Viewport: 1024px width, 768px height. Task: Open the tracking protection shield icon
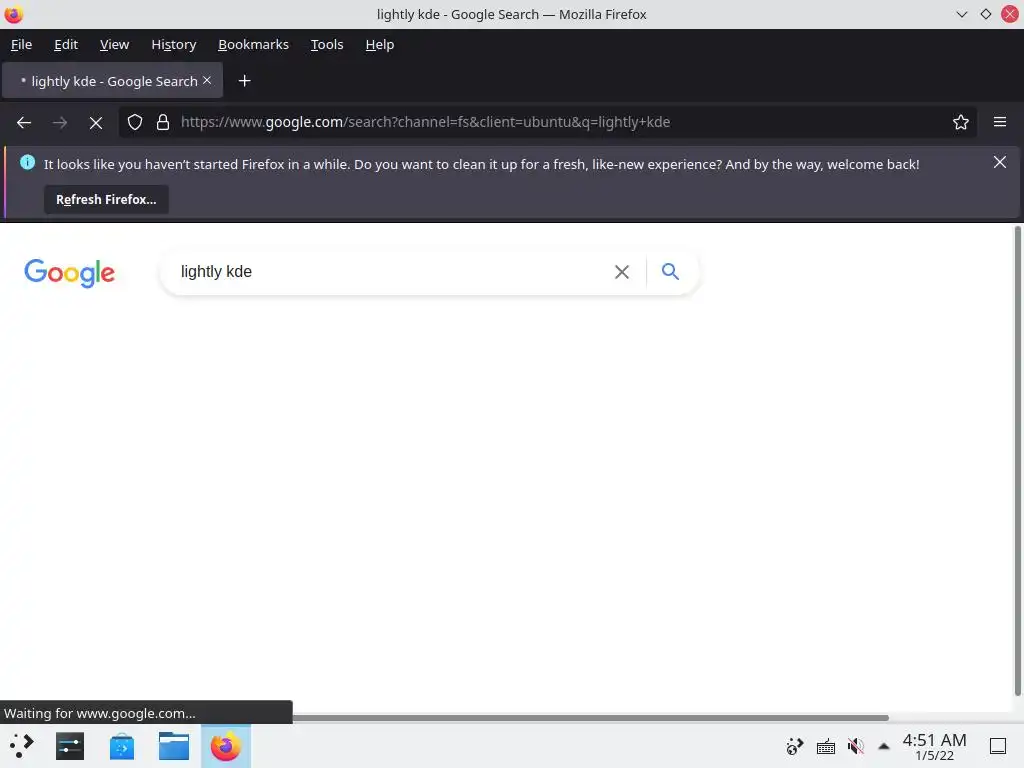click(x=135, y=122)
